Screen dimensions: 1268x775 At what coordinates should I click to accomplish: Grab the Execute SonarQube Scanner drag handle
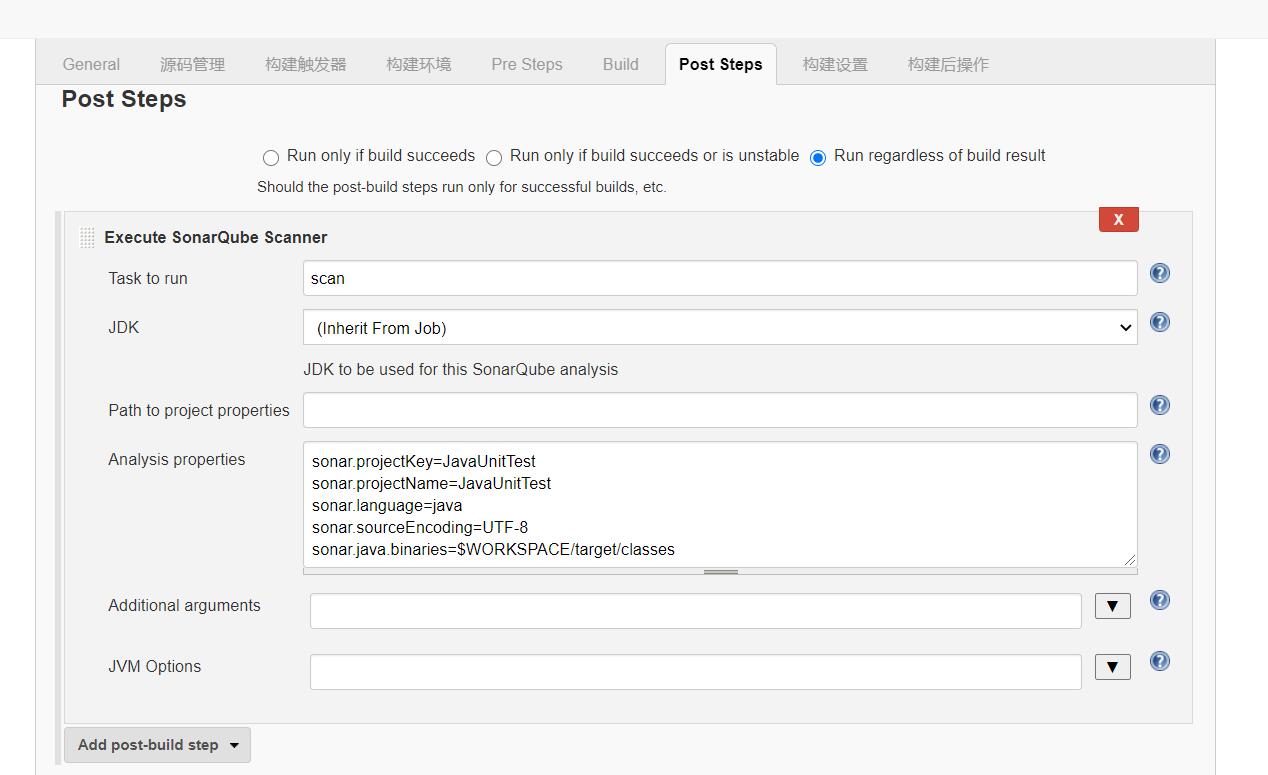click(x=87, y=237)
